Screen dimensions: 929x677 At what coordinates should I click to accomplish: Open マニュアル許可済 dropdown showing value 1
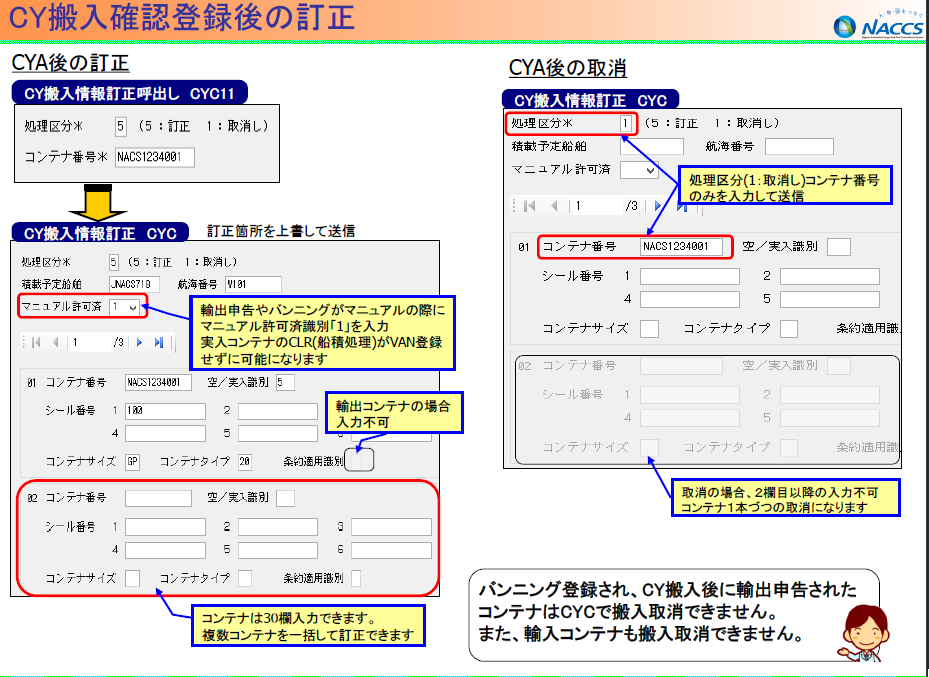(x=128, y=307)
